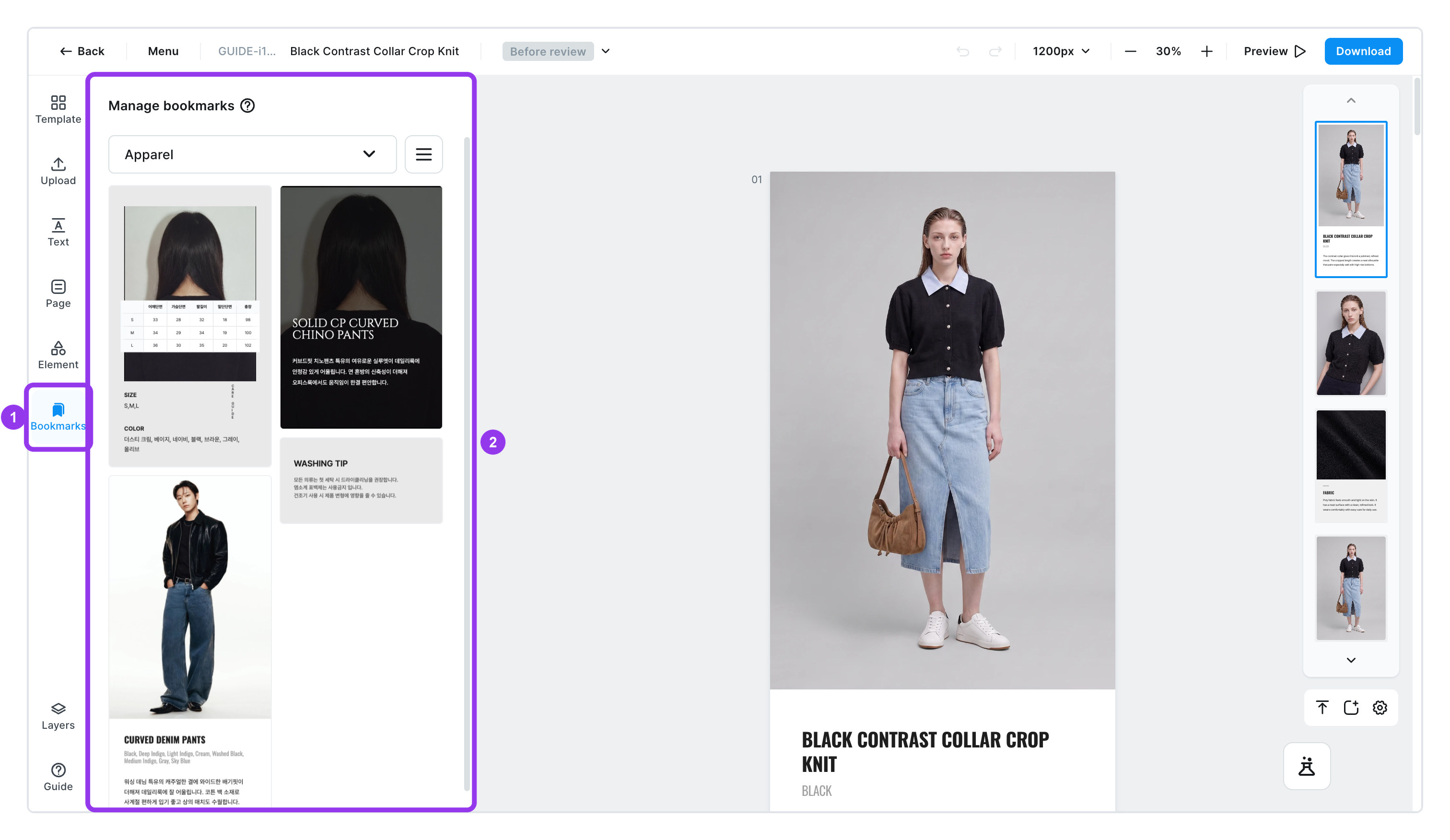The image size is (1450, 840).
Task: Open the Element panel
Action: [x=58, y=355]
